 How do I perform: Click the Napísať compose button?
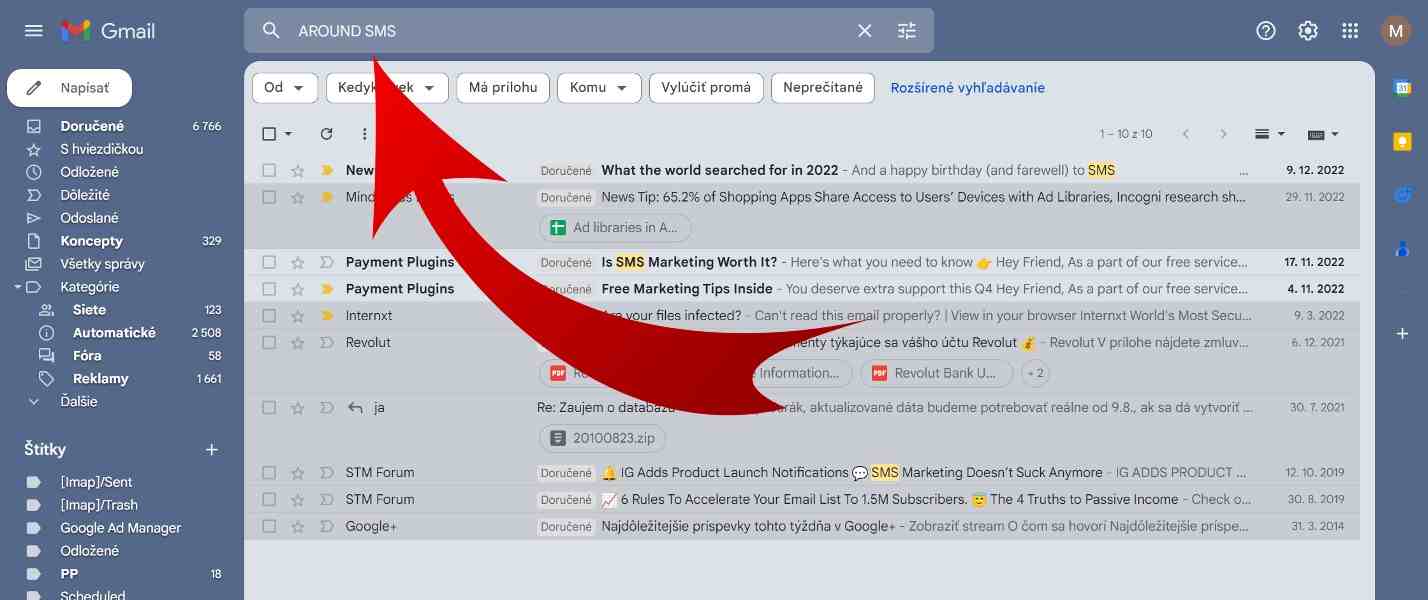pos(69,88)
